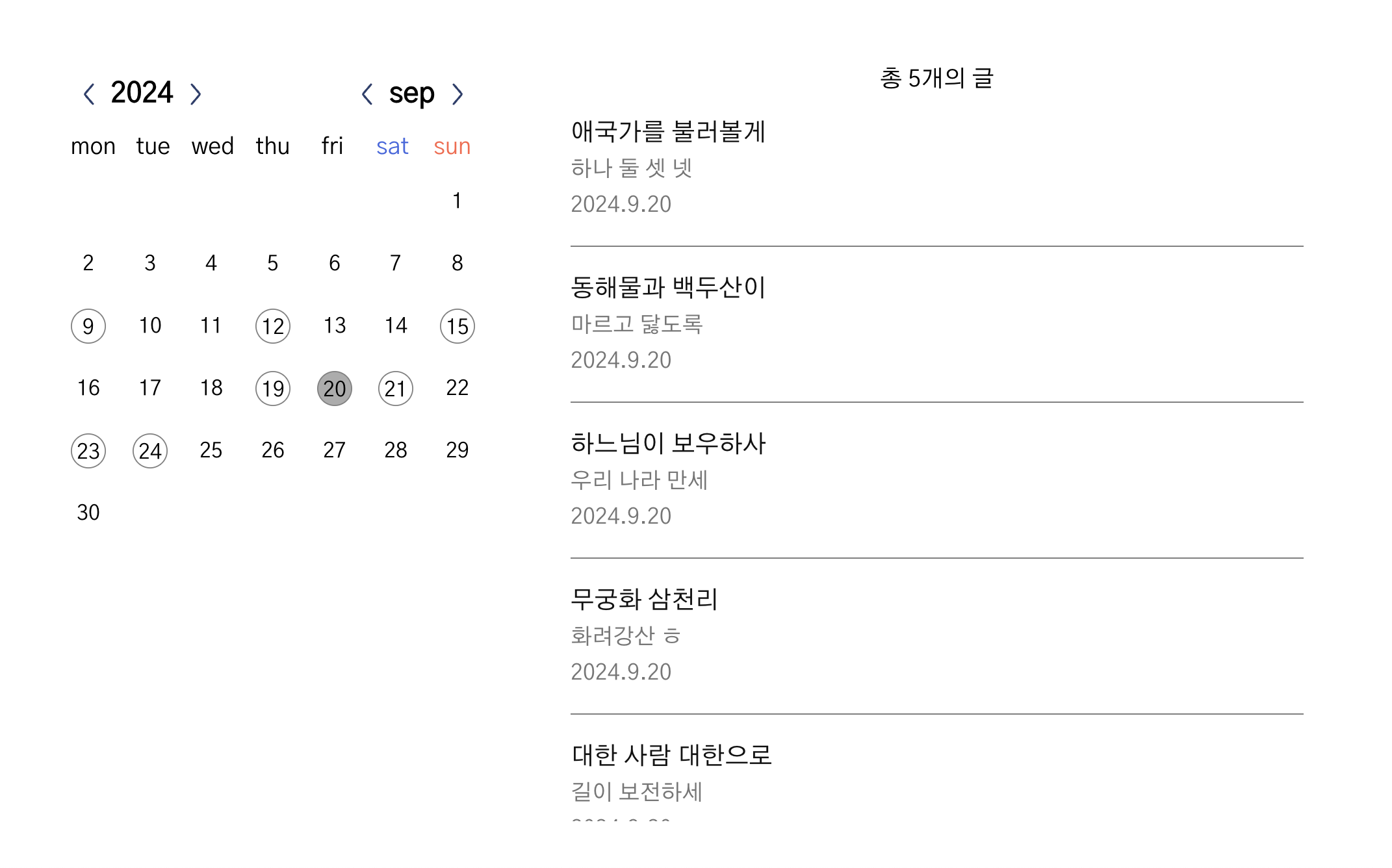Image resolution: width=1392 pixels, height=868 pixels.
Task: Select circled date 23
Action: tap(88, 451)
